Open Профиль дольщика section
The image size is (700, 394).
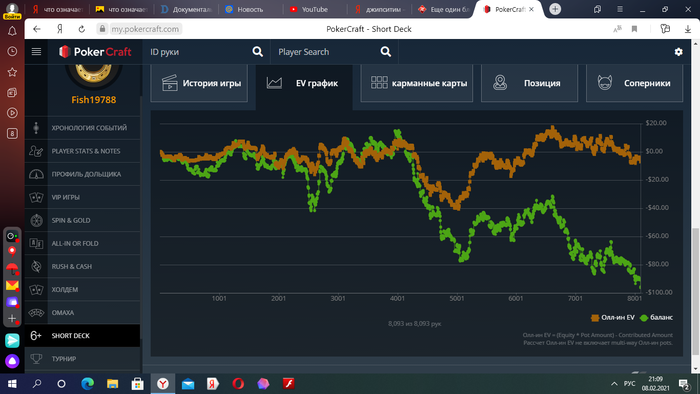83,174
